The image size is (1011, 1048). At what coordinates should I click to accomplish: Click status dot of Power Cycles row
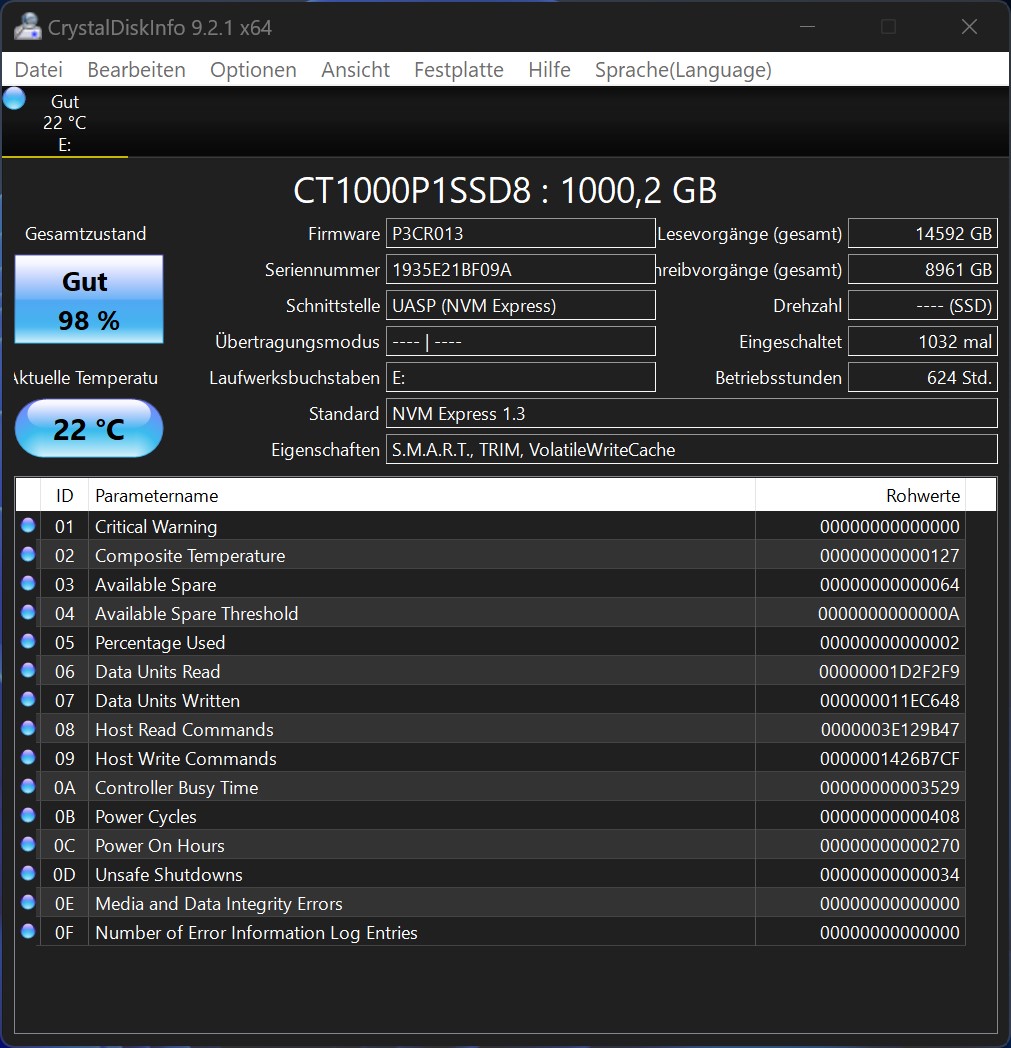28,815
